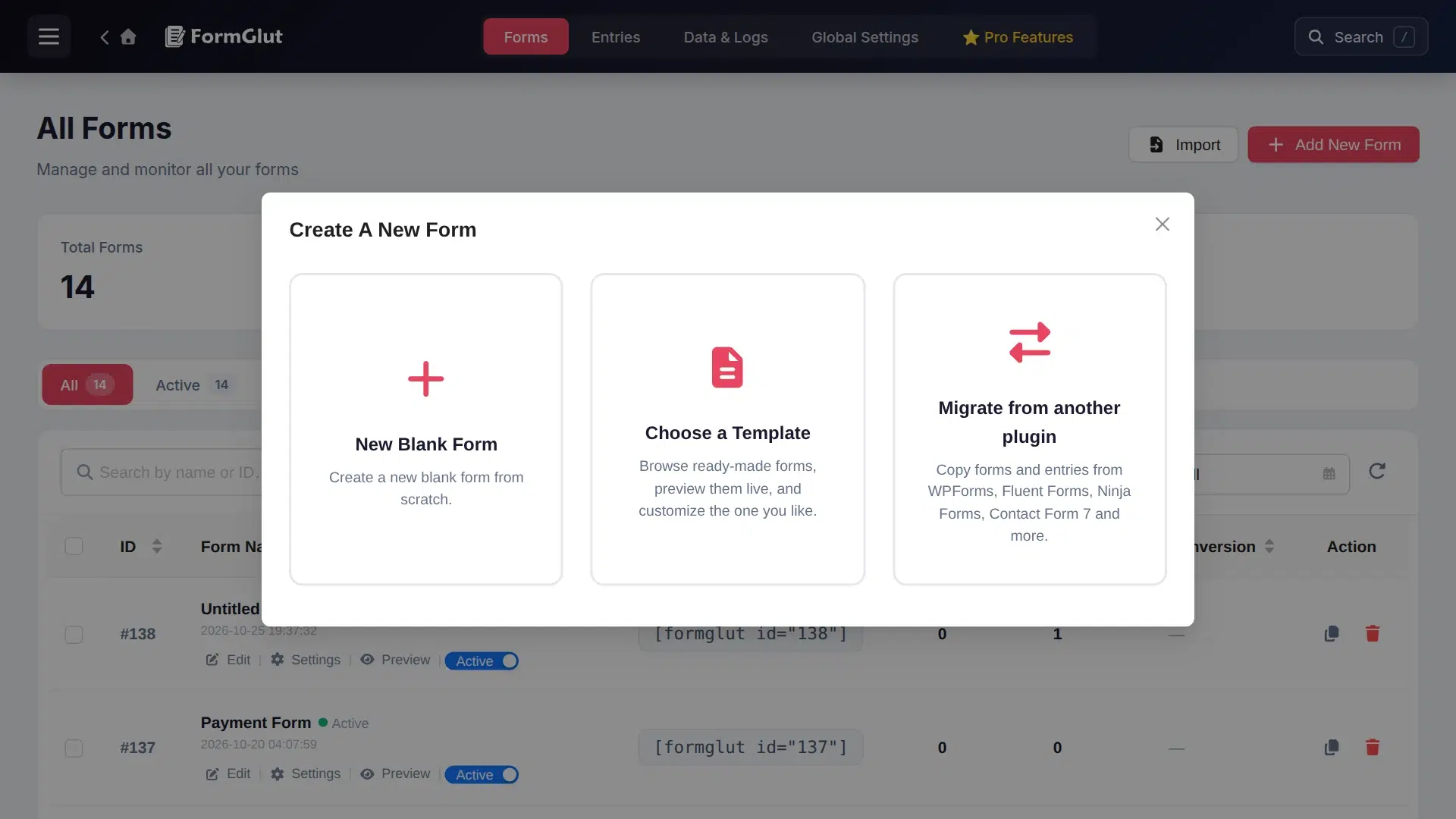Image resolution: width=1456 pixels, height=819 pixels.
Task: Toggle Active switch for form #138
Action: click(482, 661)
